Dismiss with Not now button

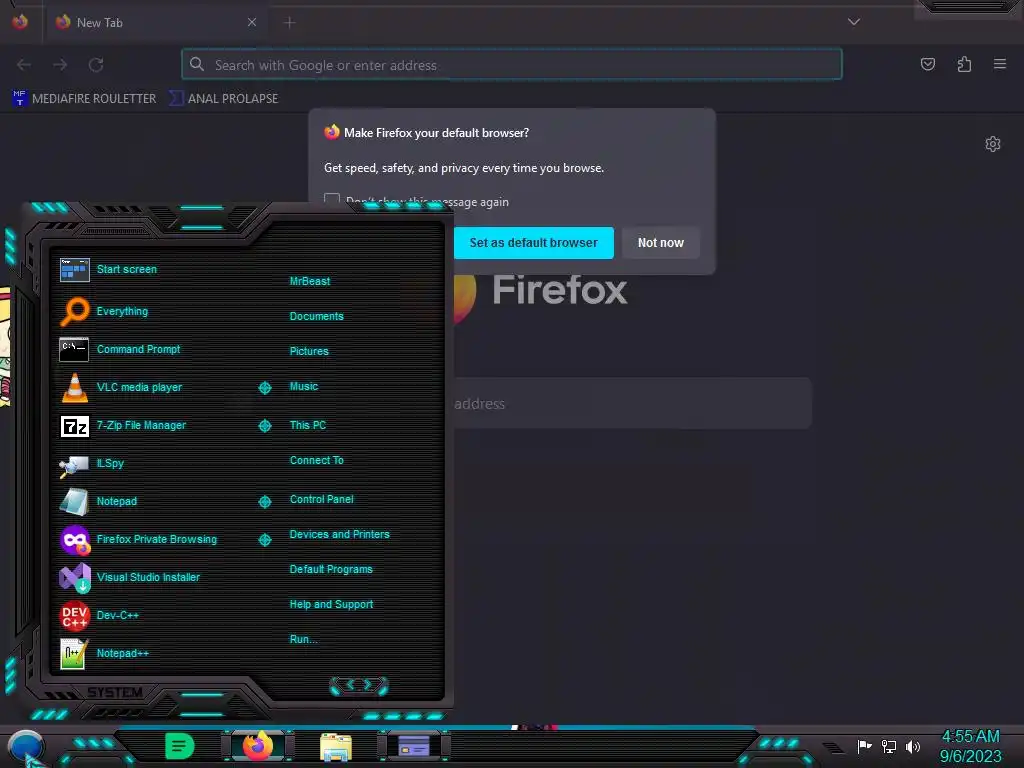(x=660, y=243)
